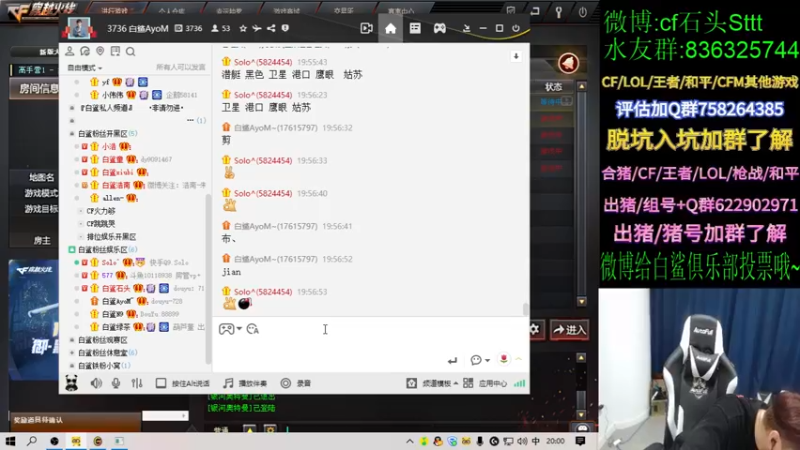800x450 pixels.
Task: Open the video live icon in YY header
Action: coord(366,29)
